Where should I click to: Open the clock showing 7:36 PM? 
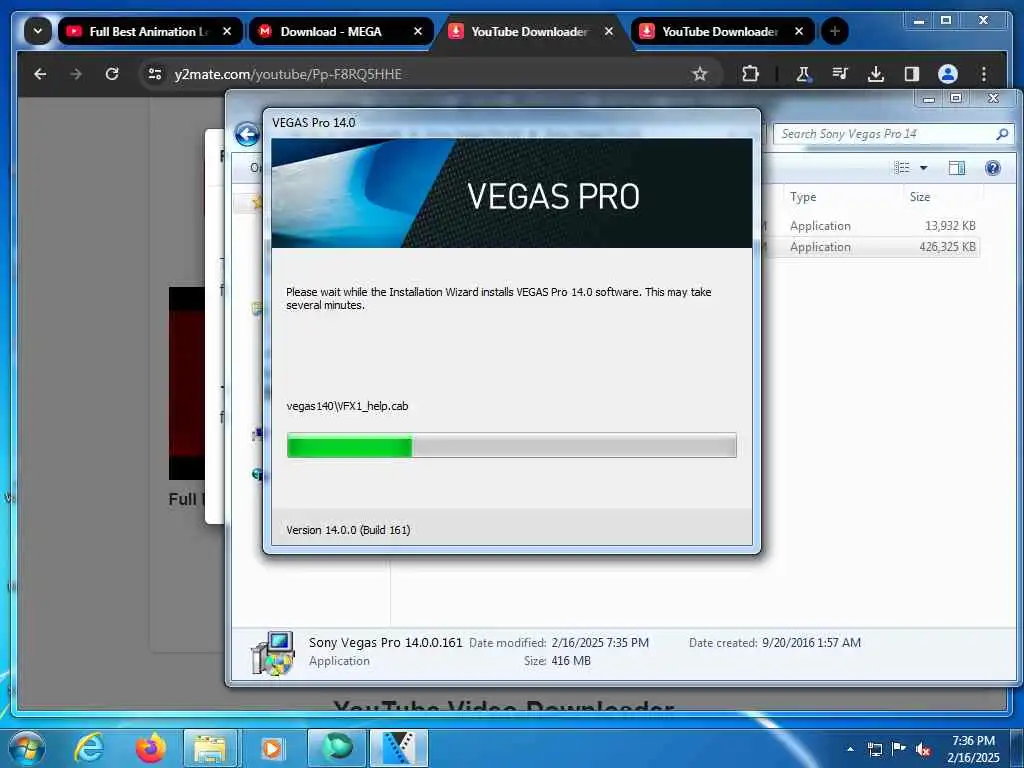[x=973, y=749]
